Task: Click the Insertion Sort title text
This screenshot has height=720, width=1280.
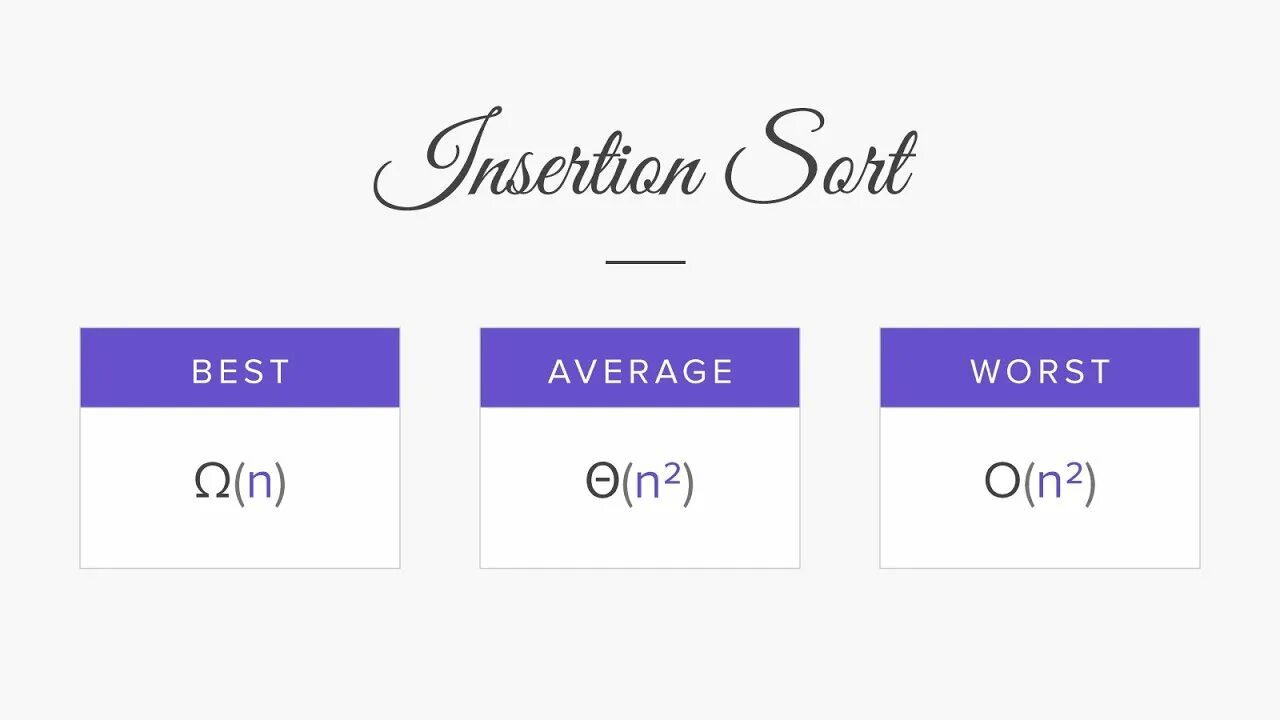Action: (644, 162)
